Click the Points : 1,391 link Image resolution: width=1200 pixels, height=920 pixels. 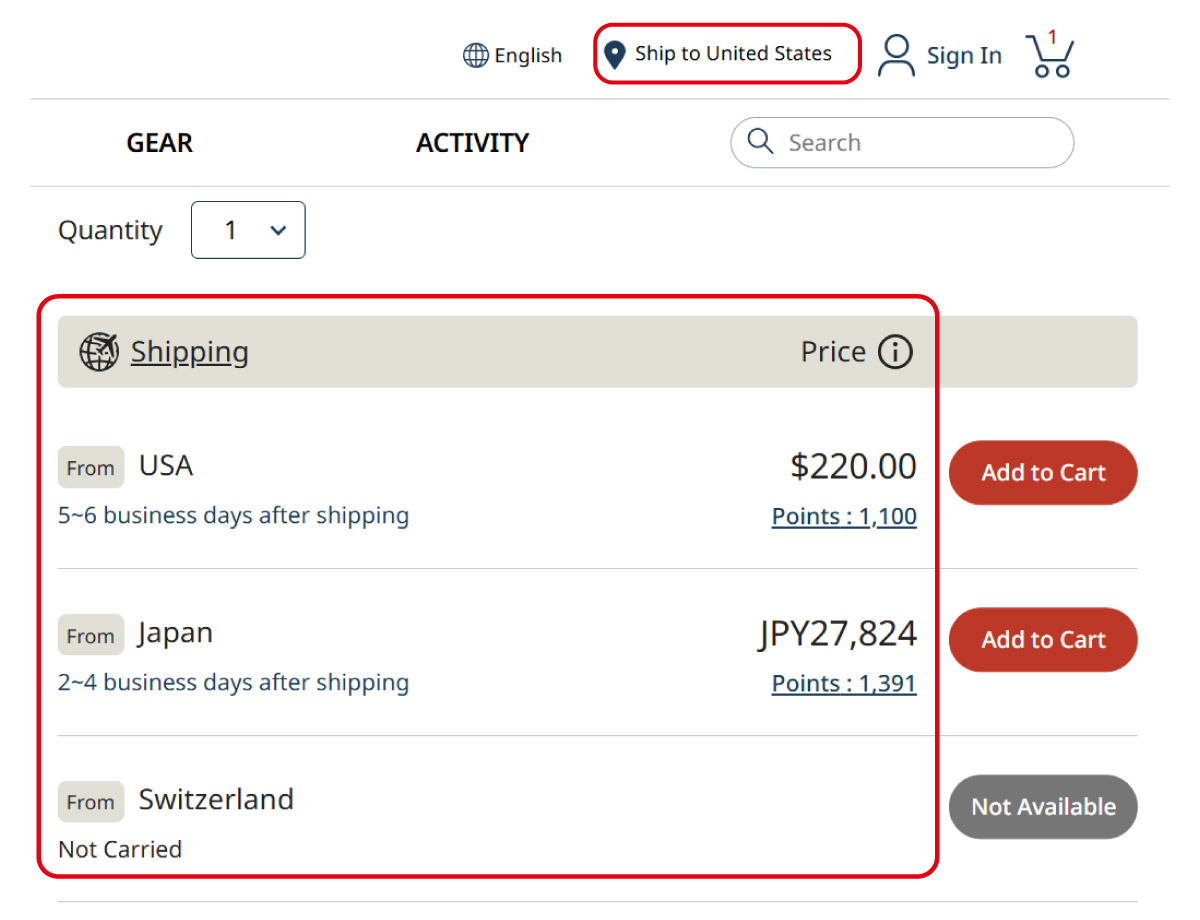844,684
